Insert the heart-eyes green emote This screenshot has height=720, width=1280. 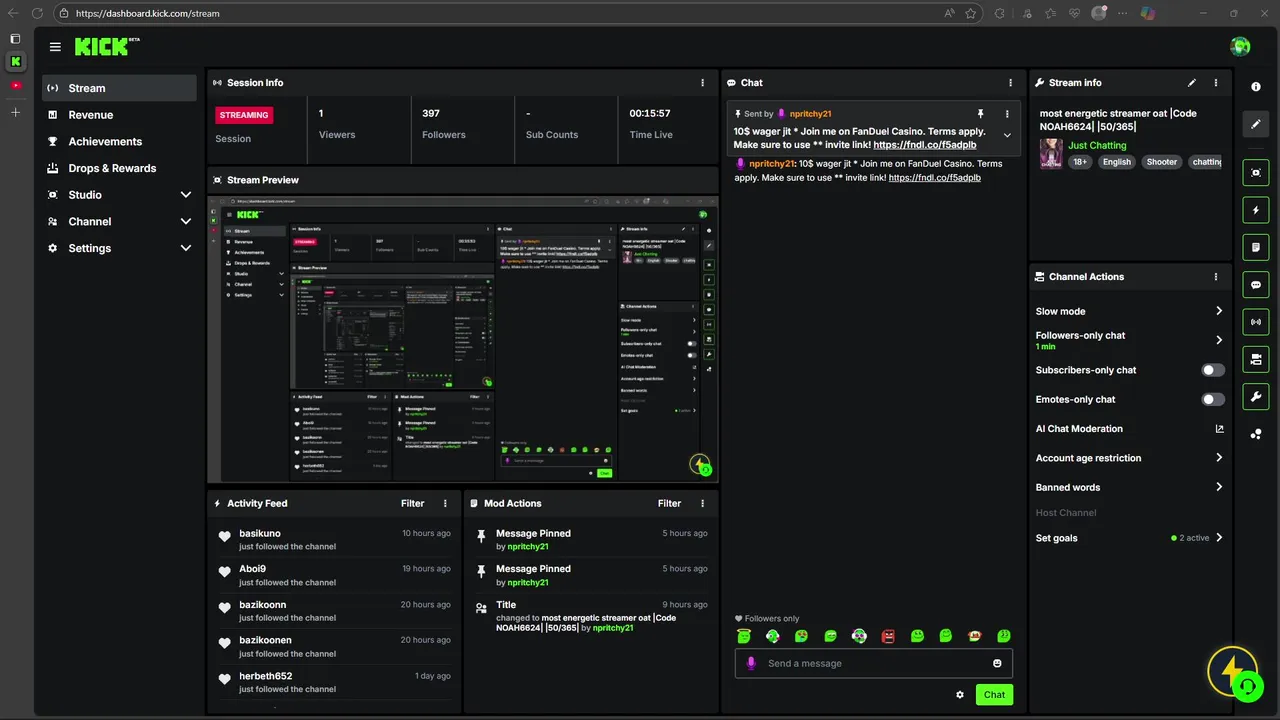[x=801, y=636]
